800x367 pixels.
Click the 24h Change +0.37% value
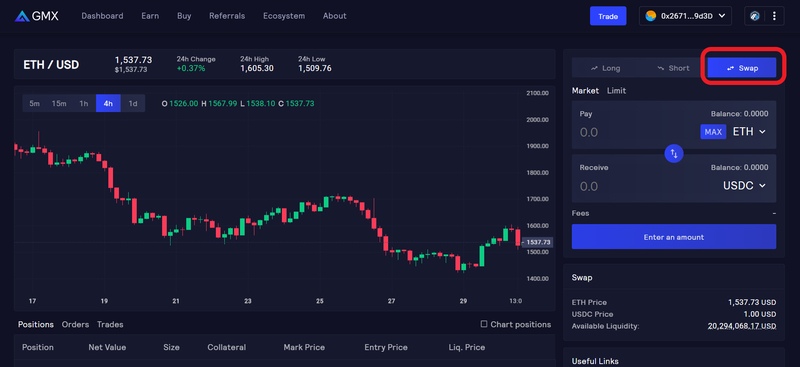tap(191, 68)
